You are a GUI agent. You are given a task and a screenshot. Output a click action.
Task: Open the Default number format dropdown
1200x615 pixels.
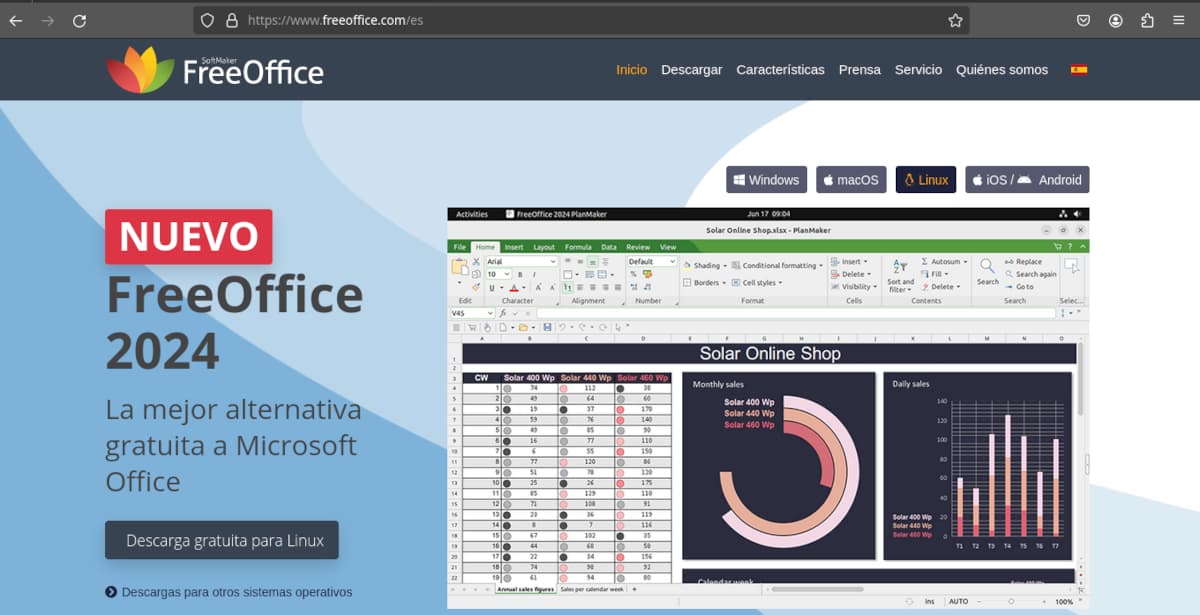click(672, 261)
